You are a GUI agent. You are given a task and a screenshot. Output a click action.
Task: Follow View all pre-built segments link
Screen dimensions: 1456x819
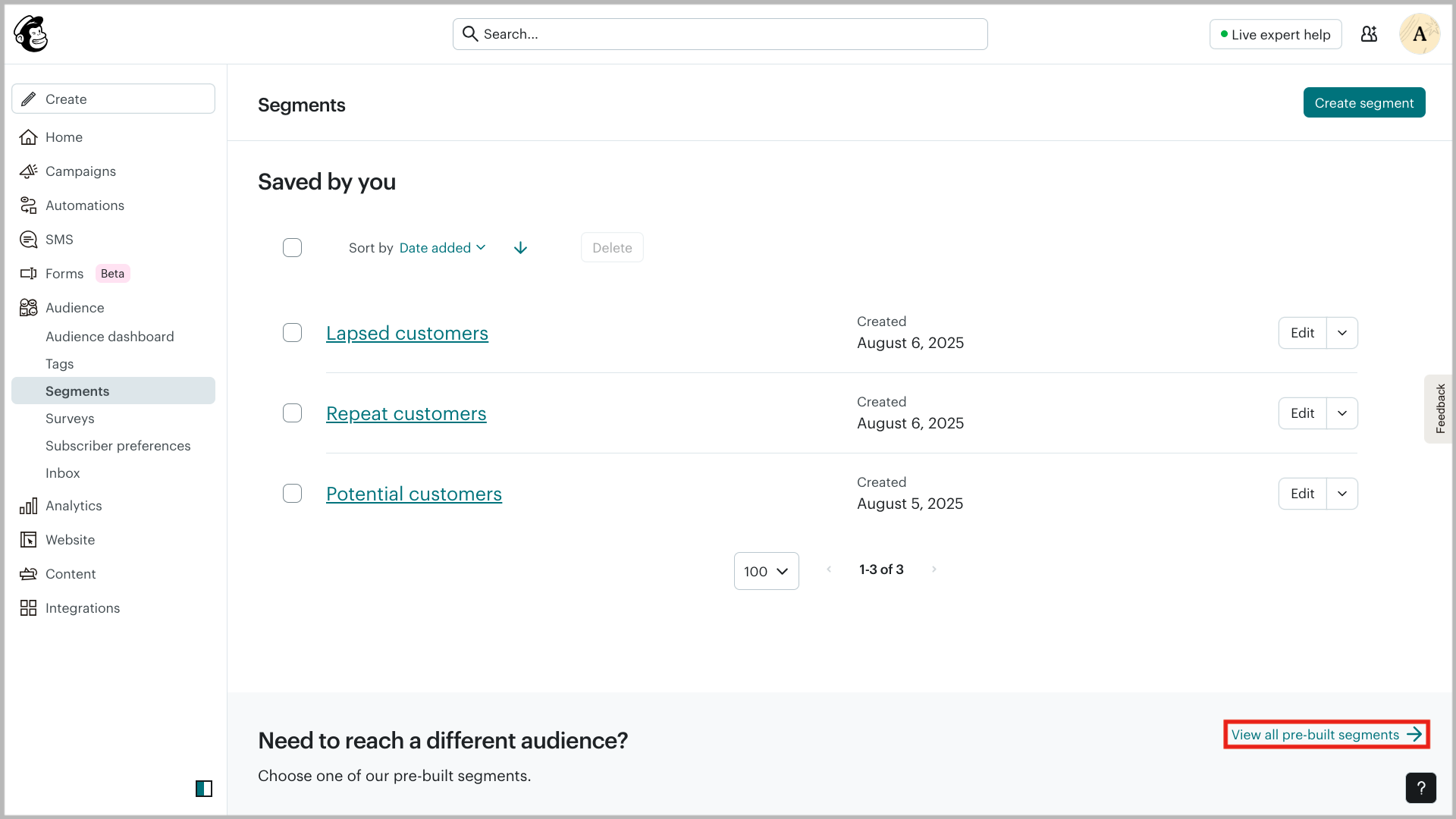click(x=1326, y=735)
